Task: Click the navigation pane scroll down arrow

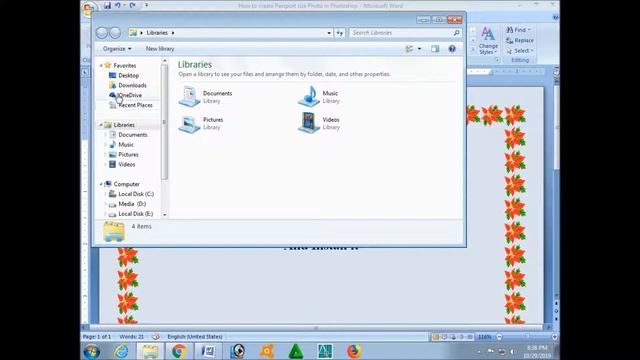Action: coord(164,215)
